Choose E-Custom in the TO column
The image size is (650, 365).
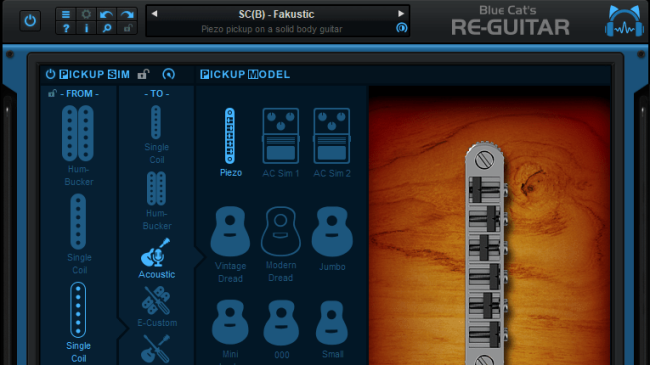157,307
